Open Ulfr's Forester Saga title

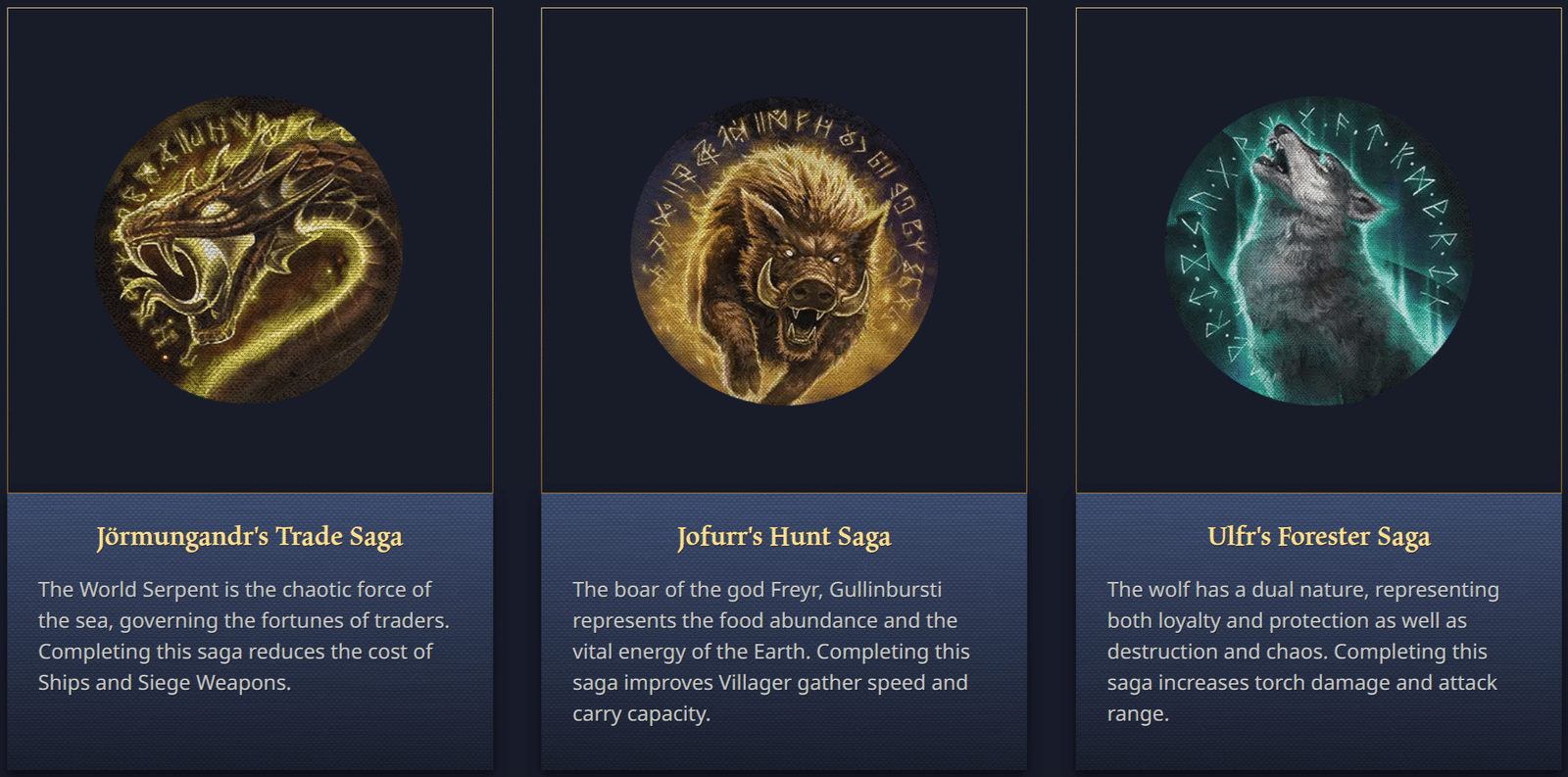[x=1319, y=537]
